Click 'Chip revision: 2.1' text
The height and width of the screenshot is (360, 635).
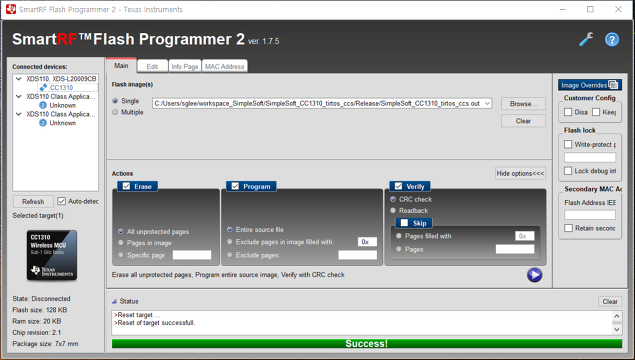37,332
